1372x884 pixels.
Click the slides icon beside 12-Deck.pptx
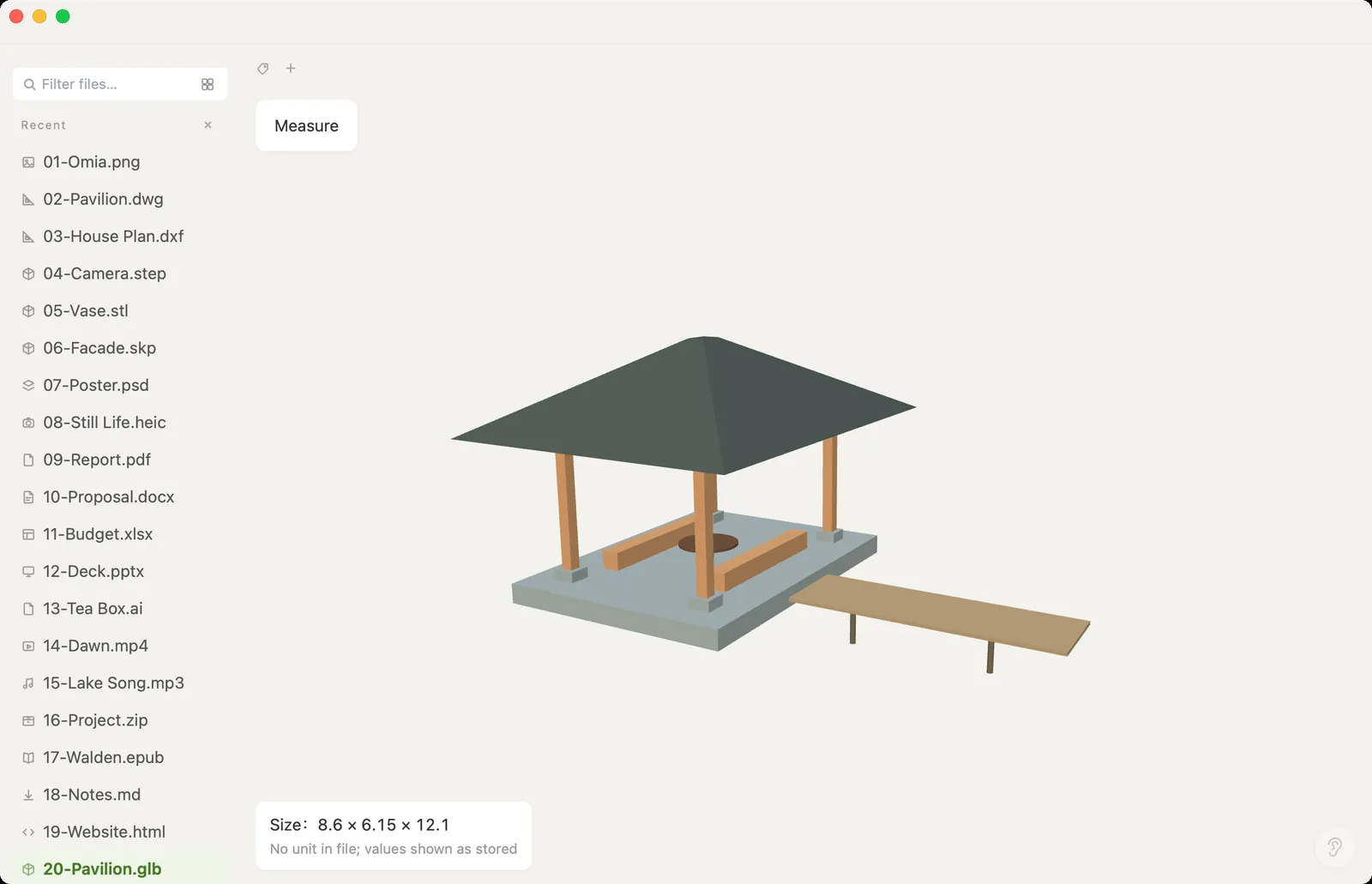pyautogui.click(x=28, y=572)
